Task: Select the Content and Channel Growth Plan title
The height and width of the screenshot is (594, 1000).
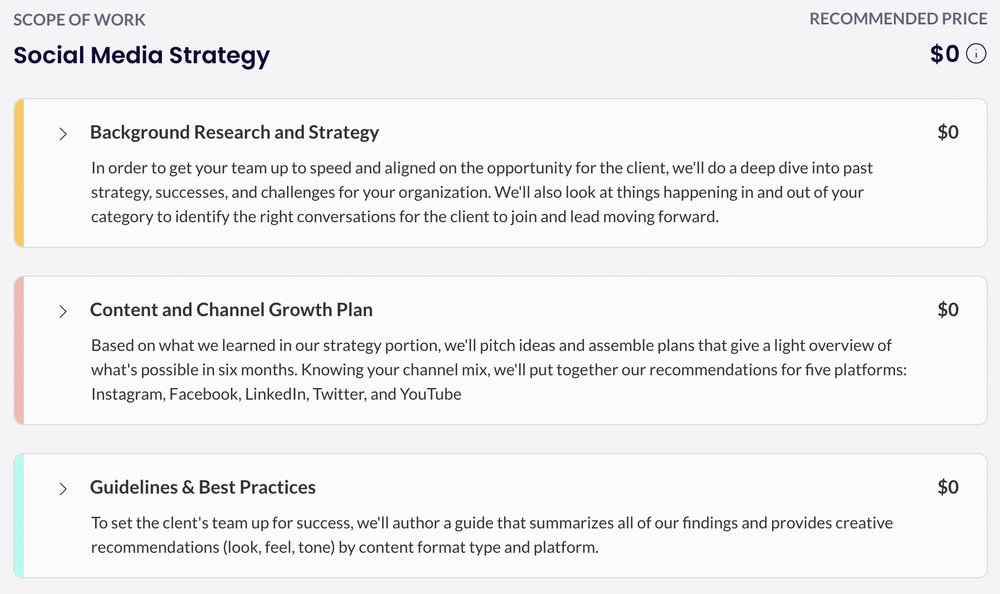Action: pos(231,309)
